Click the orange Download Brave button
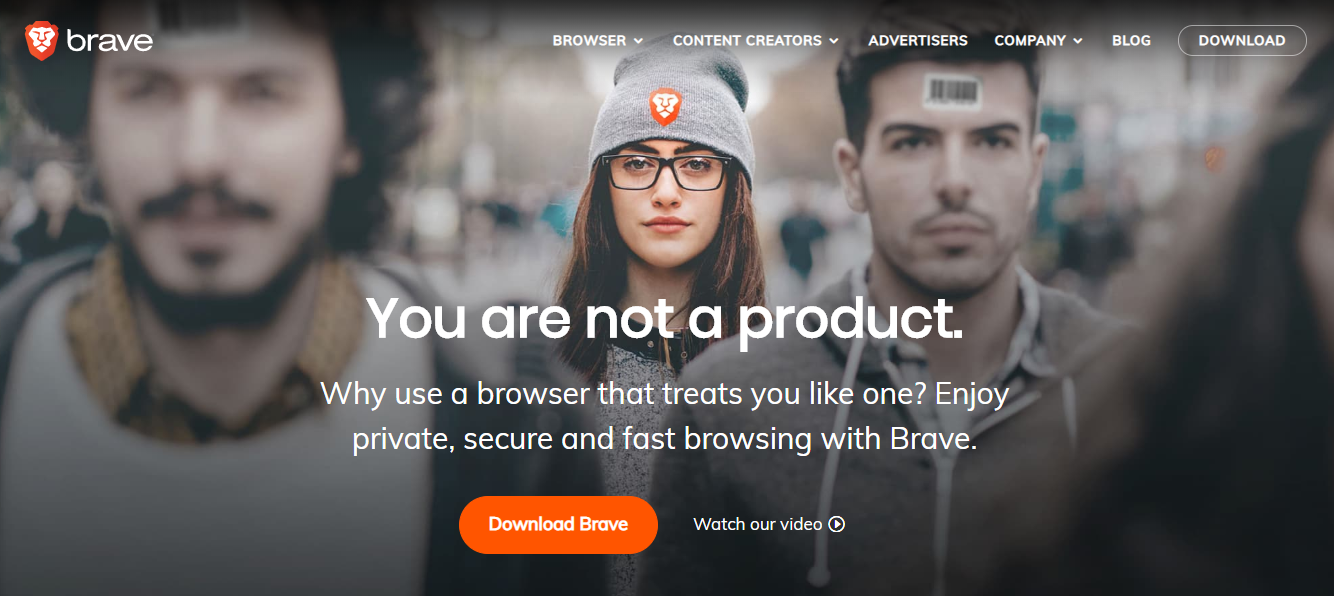Image resolution: width=1334 pixels, height=596 pixels. tap(558, 524)
